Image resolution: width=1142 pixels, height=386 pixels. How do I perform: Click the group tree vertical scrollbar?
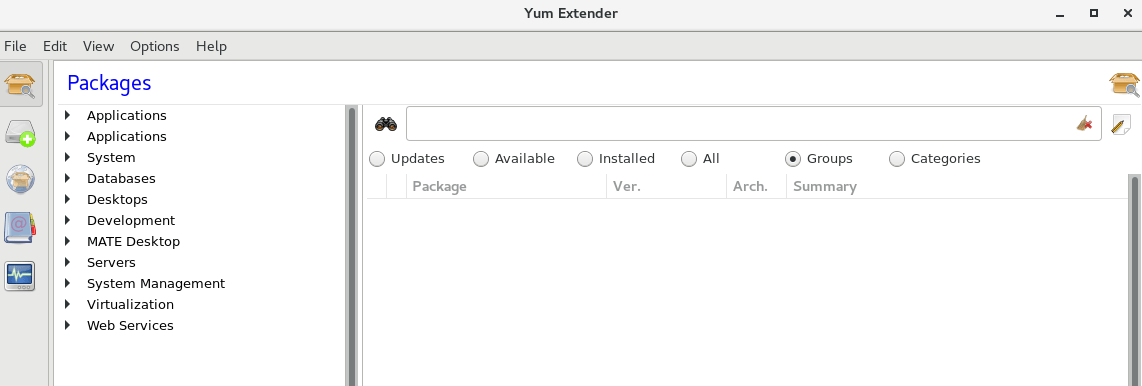[x=352, y=246]
